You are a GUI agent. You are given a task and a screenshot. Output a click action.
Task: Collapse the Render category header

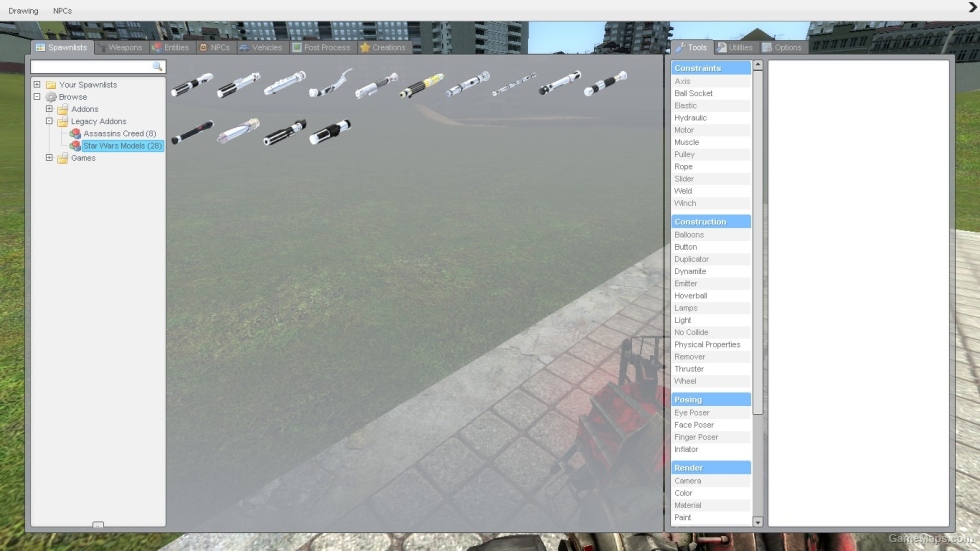coord(711,467)
